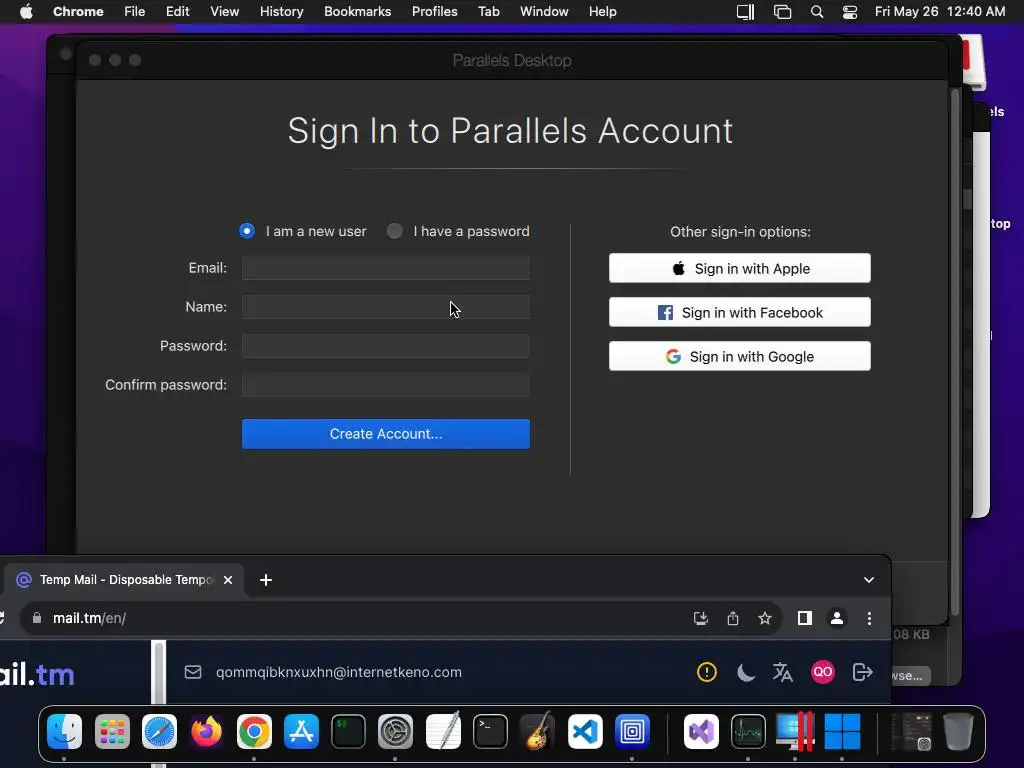This screenshot has height=768, width=1024.
Task: Click the sidebar display icon in menu bar
Action: click(x=745, y=12)
